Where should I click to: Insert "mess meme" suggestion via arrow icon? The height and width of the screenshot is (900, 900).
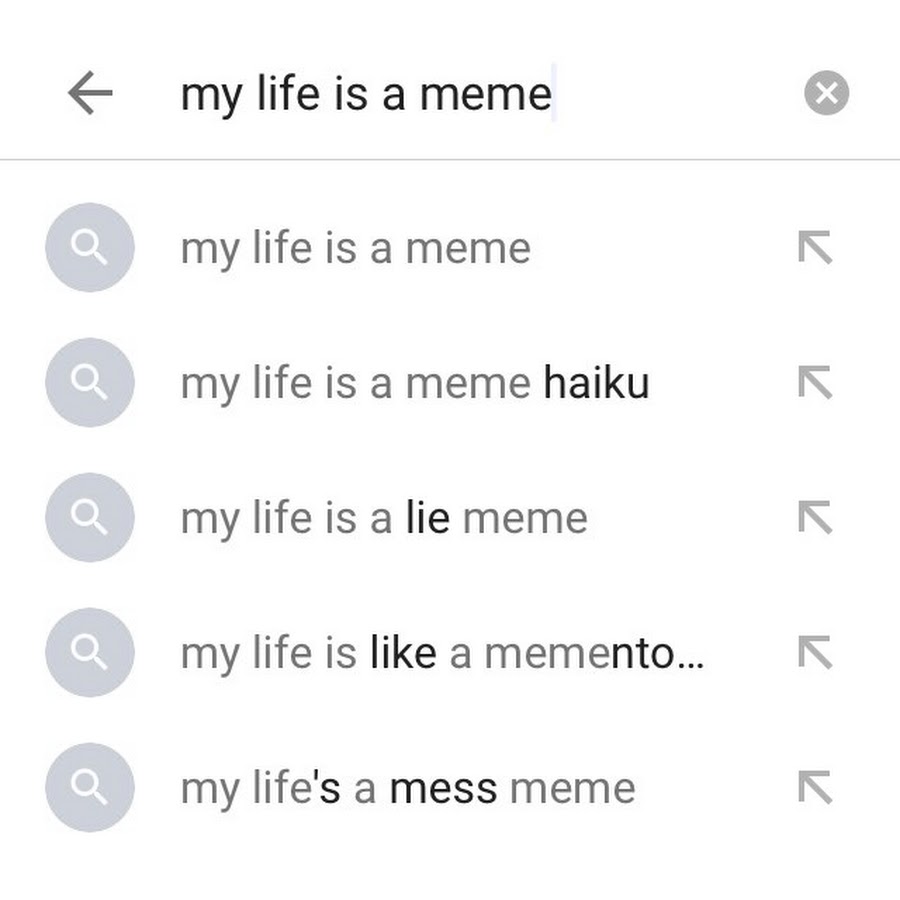(815, 788)
